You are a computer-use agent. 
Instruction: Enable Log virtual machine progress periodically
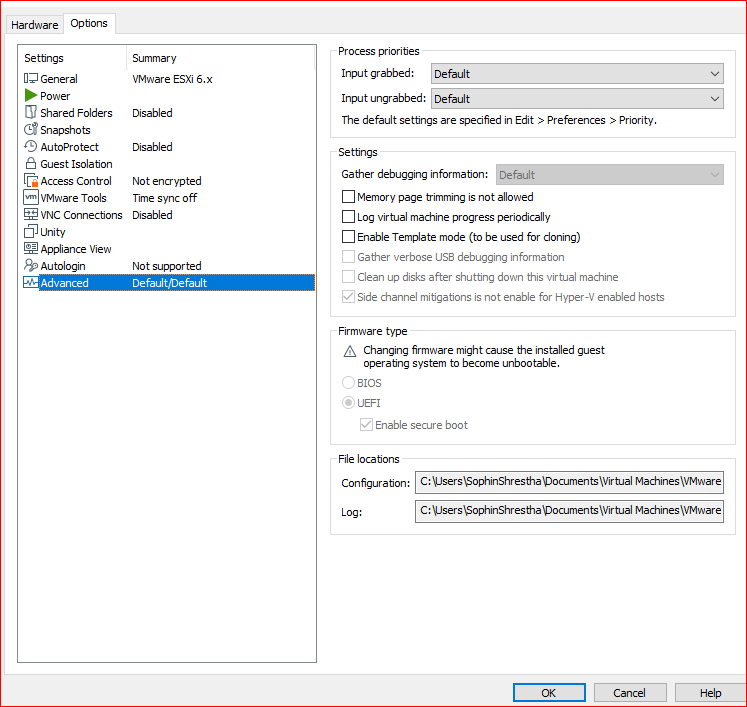pos(348,217)
